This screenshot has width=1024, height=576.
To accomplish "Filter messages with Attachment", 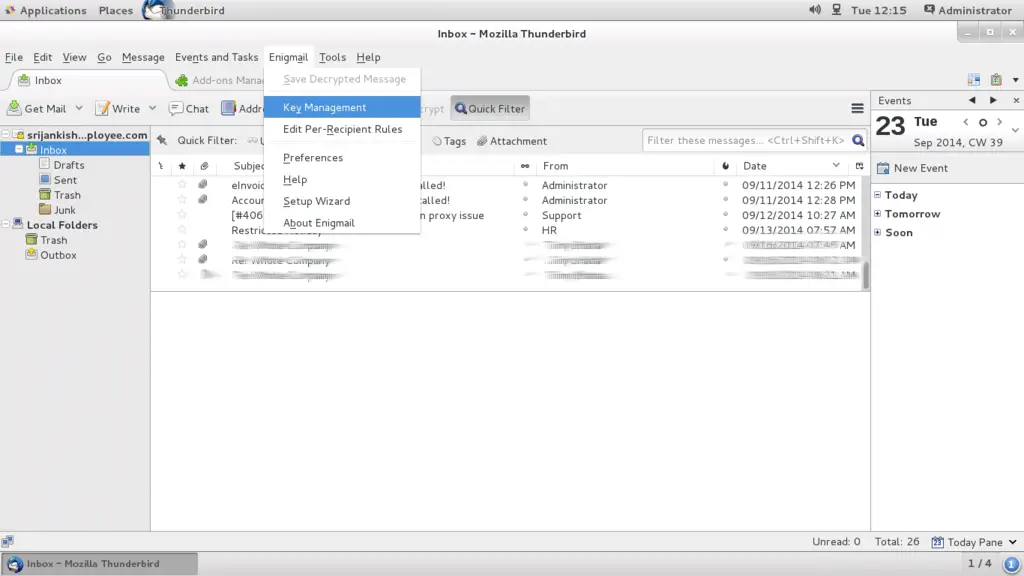I will pyautogui.click(x=512, y=141).
